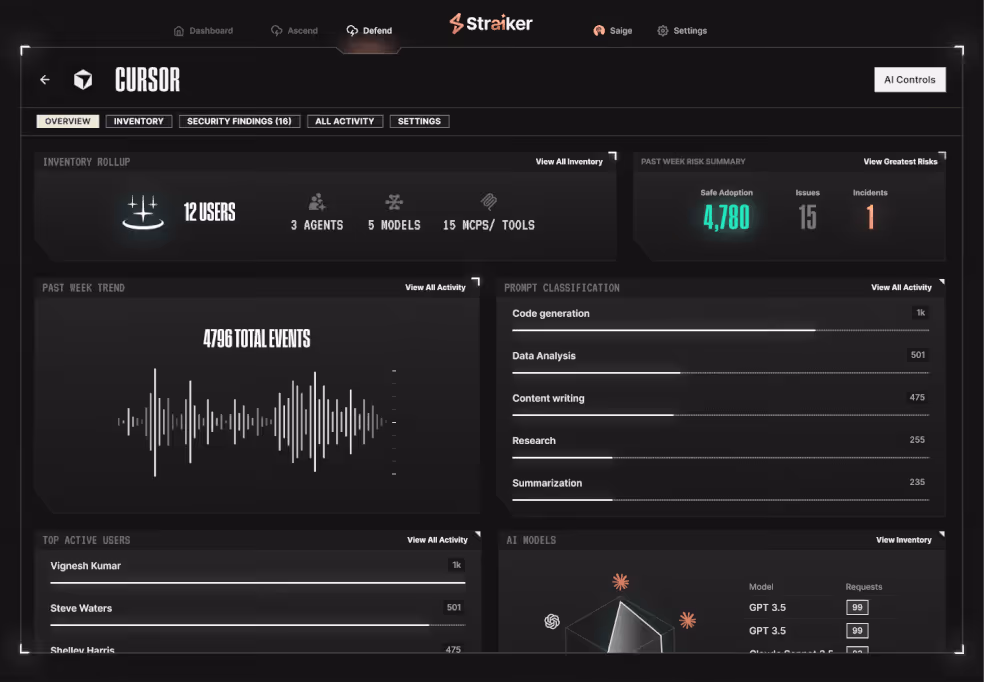Click the Defend cloud icon

click(x=352, y=31)
